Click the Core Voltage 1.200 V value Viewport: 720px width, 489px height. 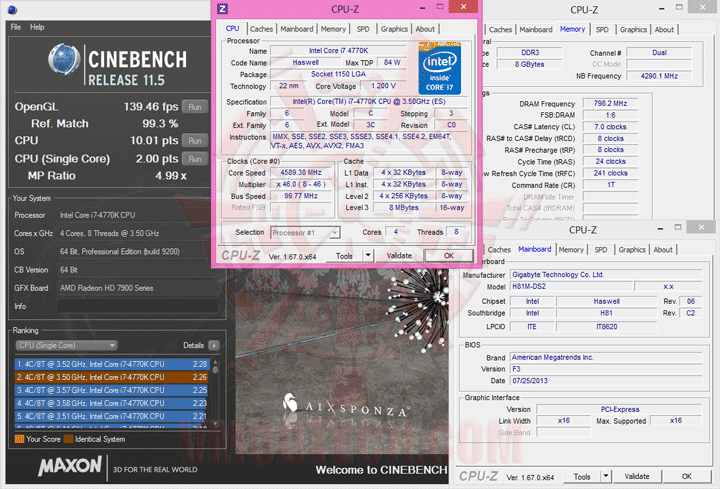[x=383, y=86]
